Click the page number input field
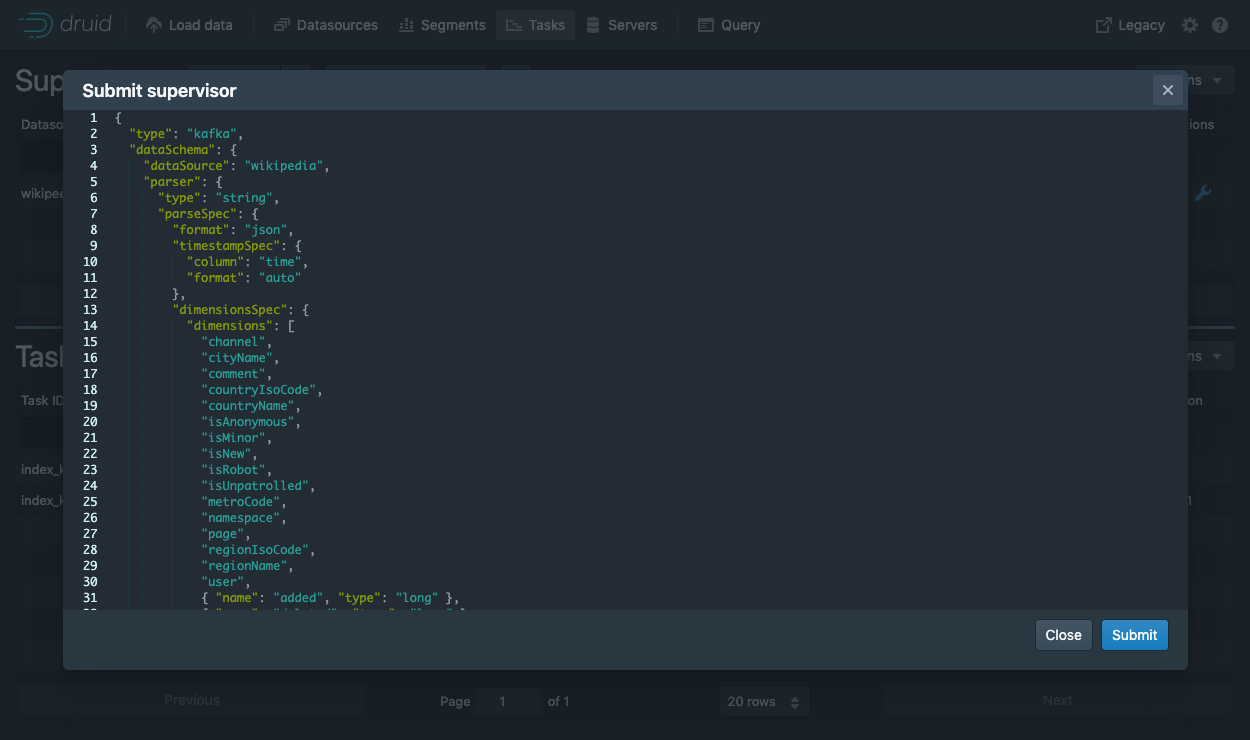Screen dimensions: 1250x740 pyautogui.click(x=509, y=701)
